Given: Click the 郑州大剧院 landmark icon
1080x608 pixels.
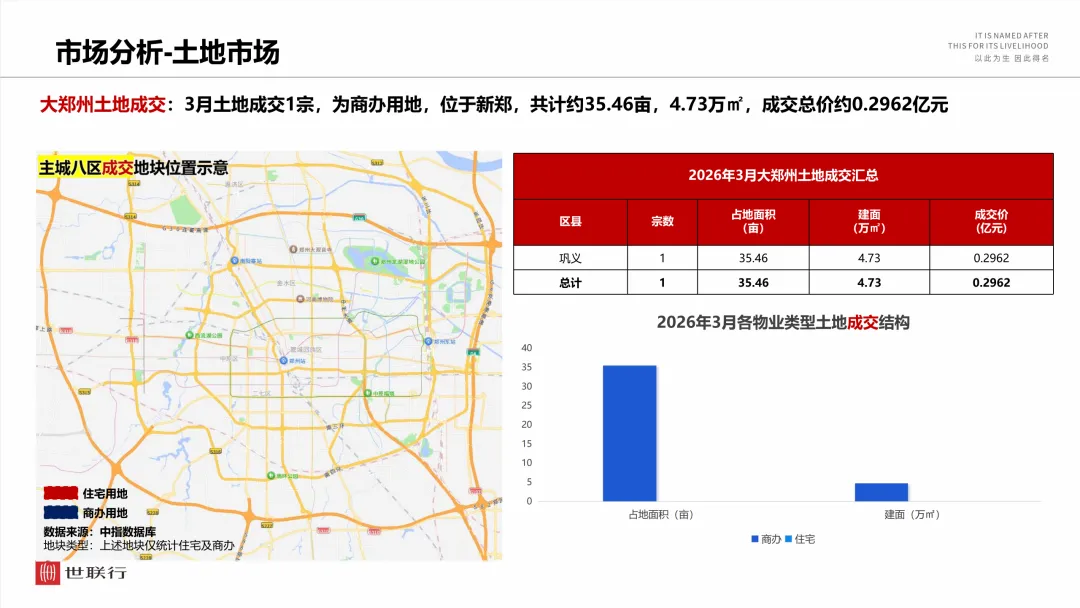Looking at the screenshot, I should click(x=293, y=249).
